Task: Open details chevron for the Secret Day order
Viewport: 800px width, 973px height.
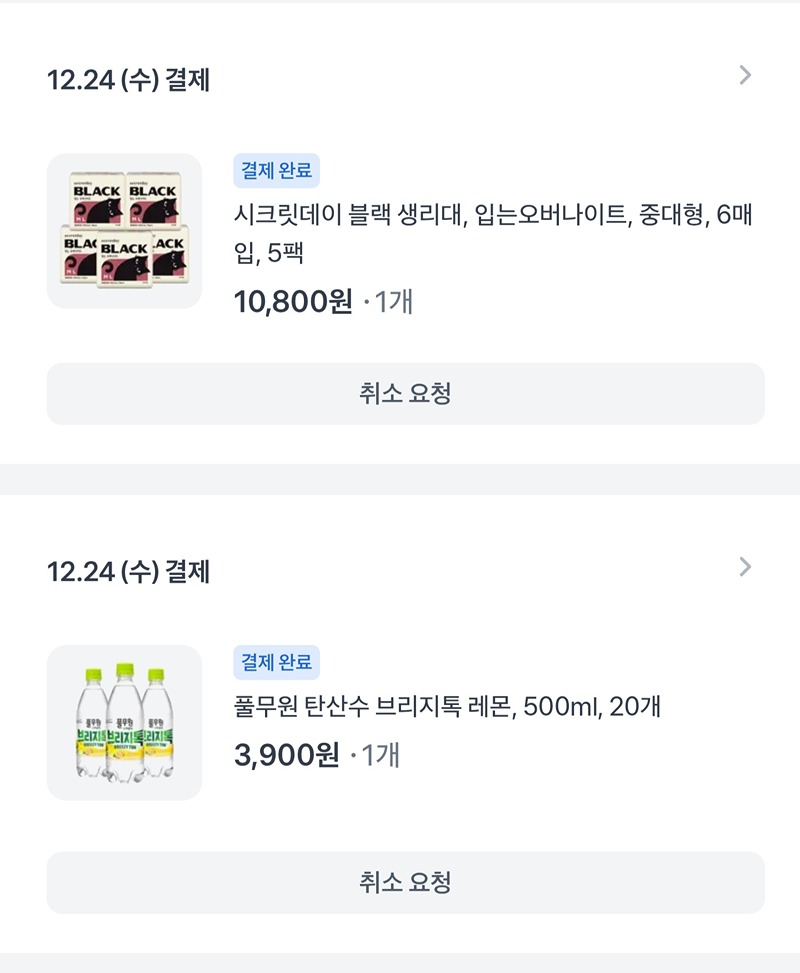Action: (x=744, y=75)
